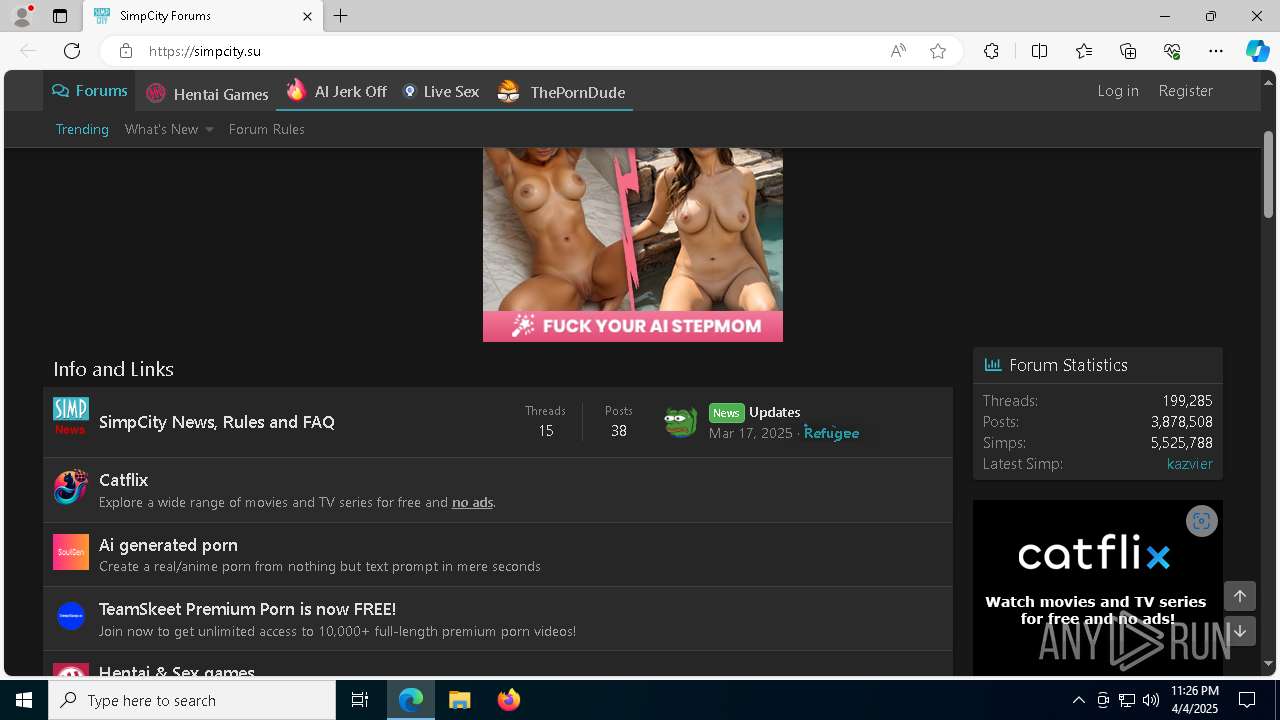
Task: Open volume control in system tray
Action: pyautogui.click(x=1150, y=700)
